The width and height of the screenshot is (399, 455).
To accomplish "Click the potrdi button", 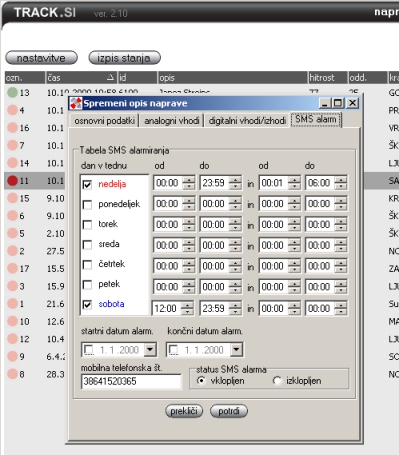I will point(229,411).
